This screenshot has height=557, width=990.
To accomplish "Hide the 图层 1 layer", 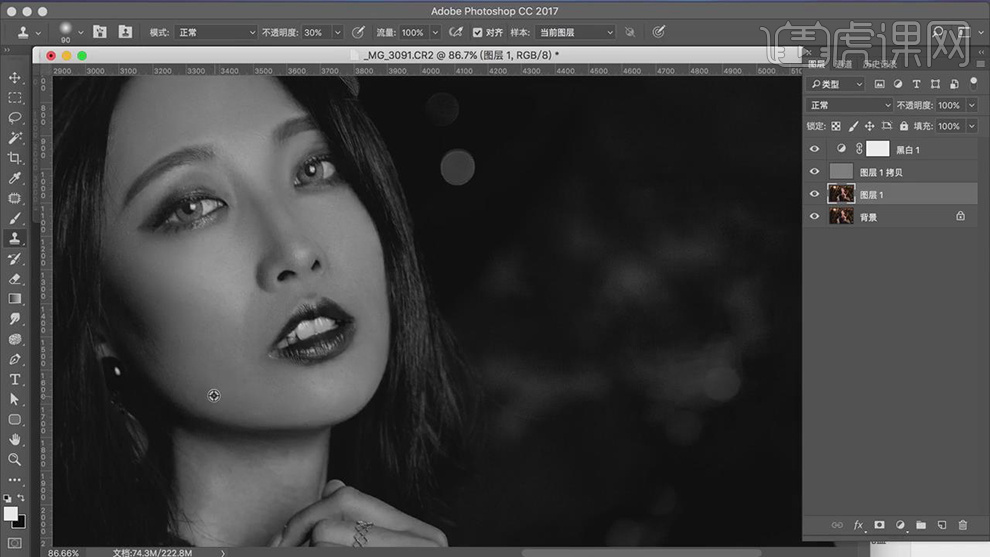I will [814, 194].
